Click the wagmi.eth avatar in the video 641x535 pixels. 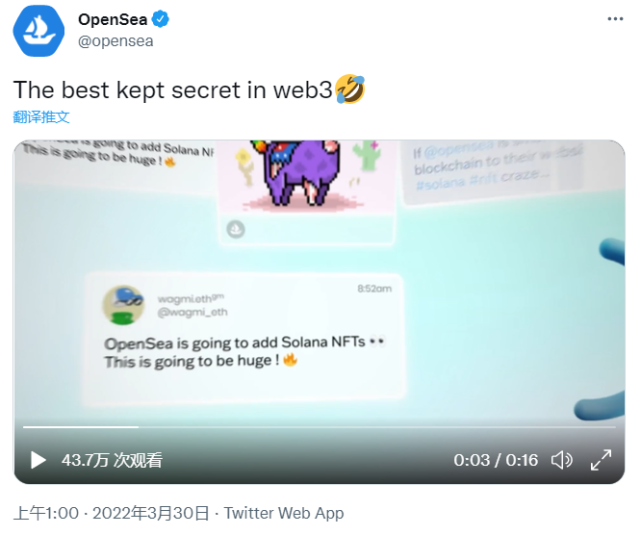[x=123, y=305]
